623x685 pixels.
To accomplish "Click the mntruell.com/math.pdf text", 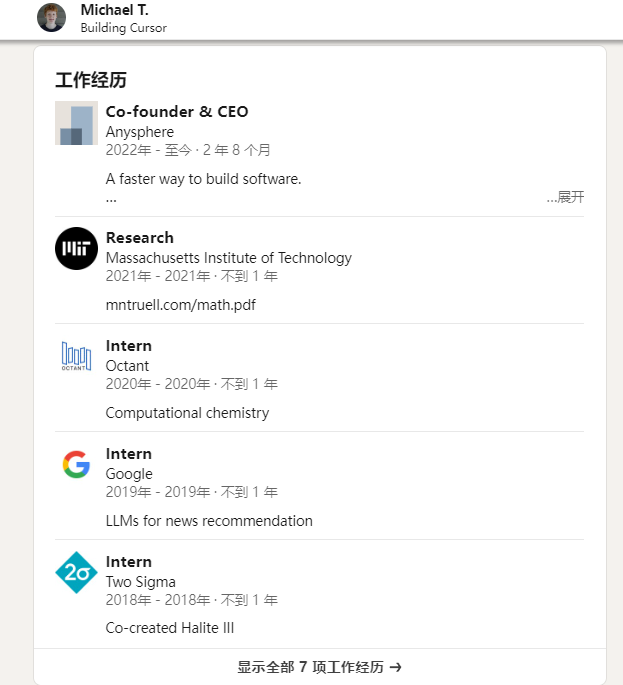I will (180, 304).
